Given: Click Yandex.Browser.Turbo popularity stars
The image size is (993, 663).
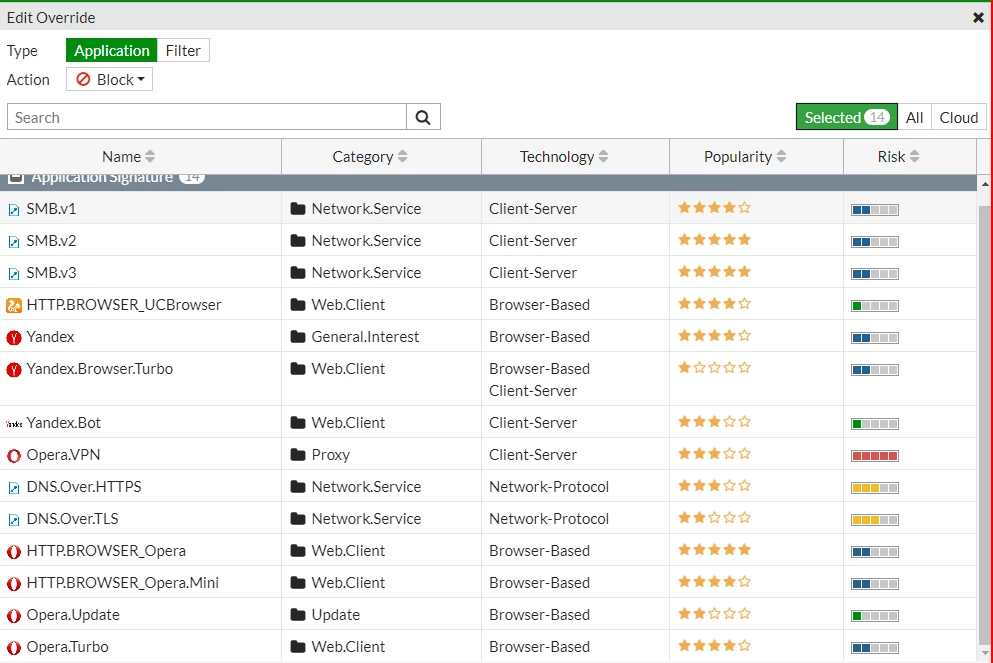Looking at the screenshot, I should pos(714,367).
